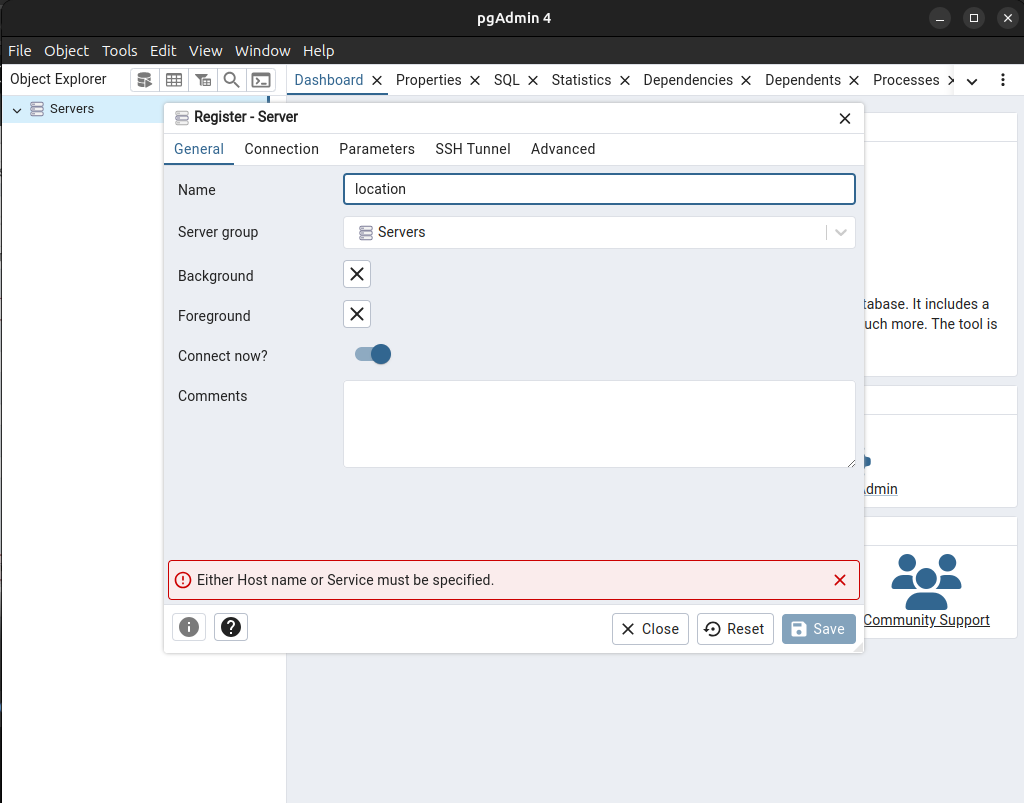Viewport: 1024px width, 803px height.
Task: Clear the Foreground color selection
Action: (x=357, y=314)
